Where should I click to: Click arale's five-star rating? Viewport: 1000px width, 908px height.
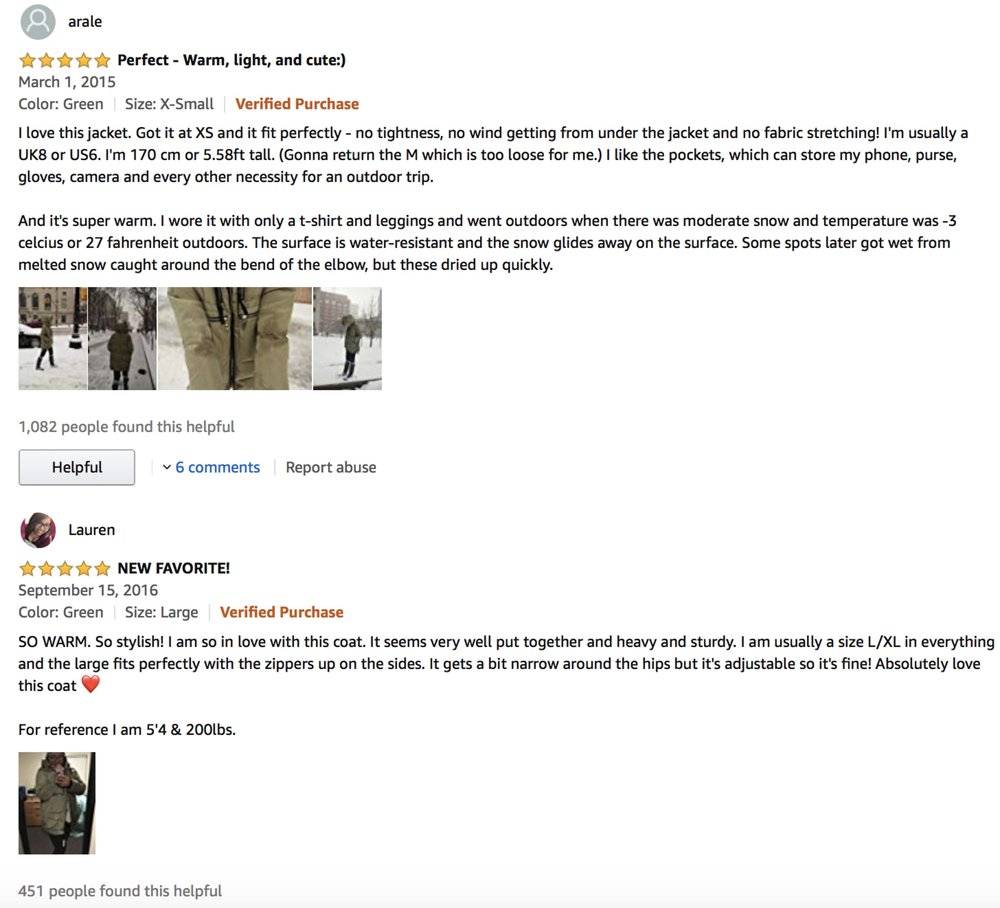pos(64,60)
